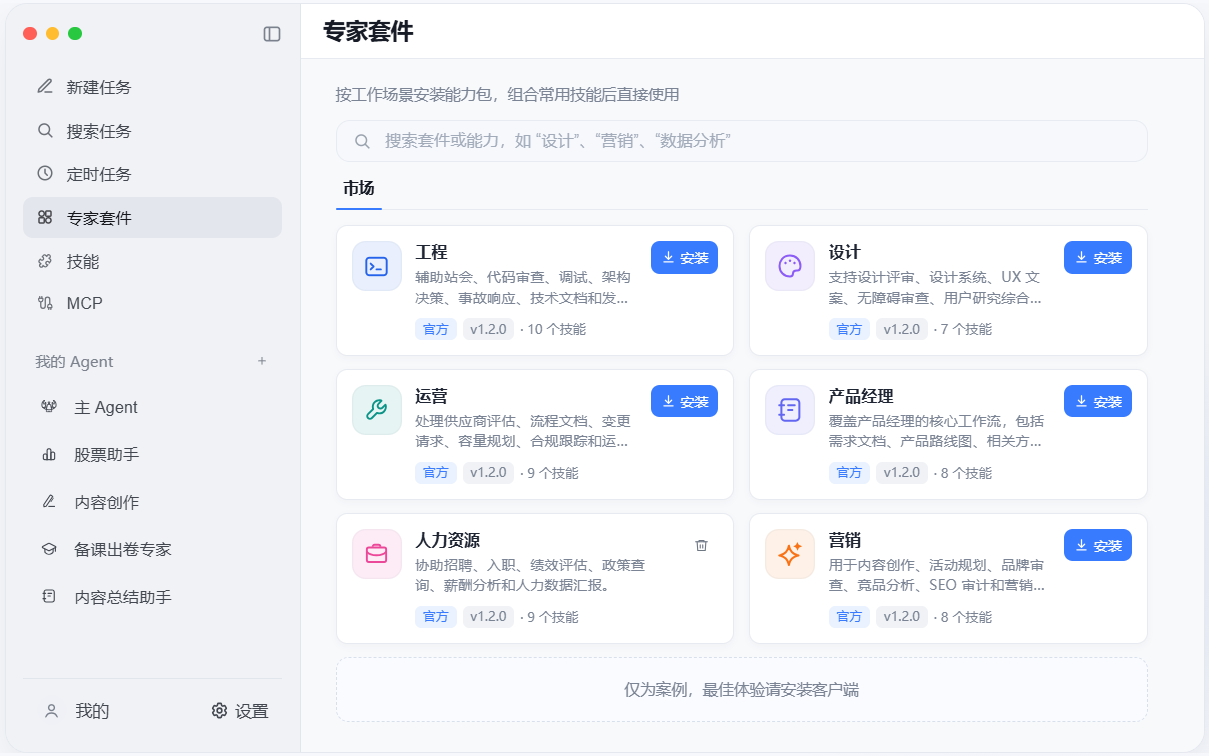Focus the 搜索套件或能力 search field
The height and width of the screenshot is (756, 1209).
741,141
